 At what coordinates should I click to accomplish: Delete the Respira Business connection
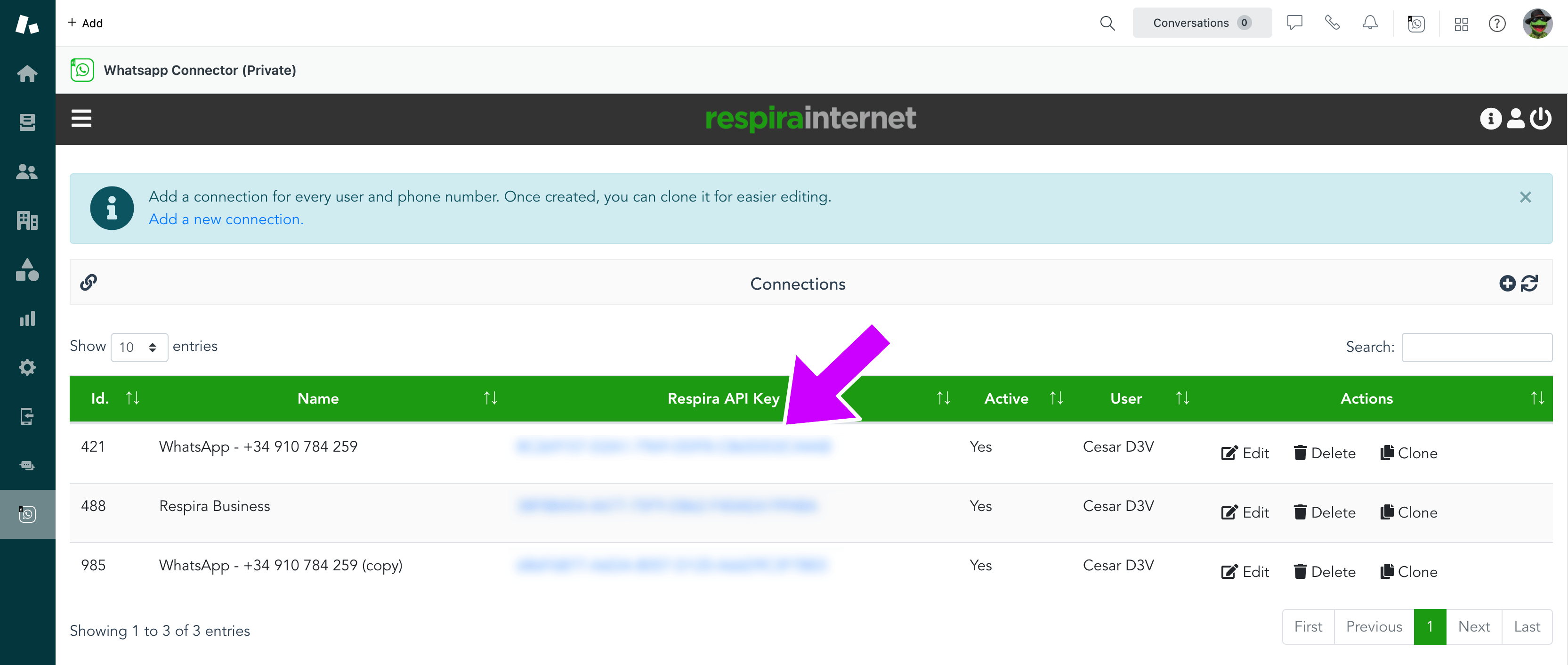[x=1325, y=512]
